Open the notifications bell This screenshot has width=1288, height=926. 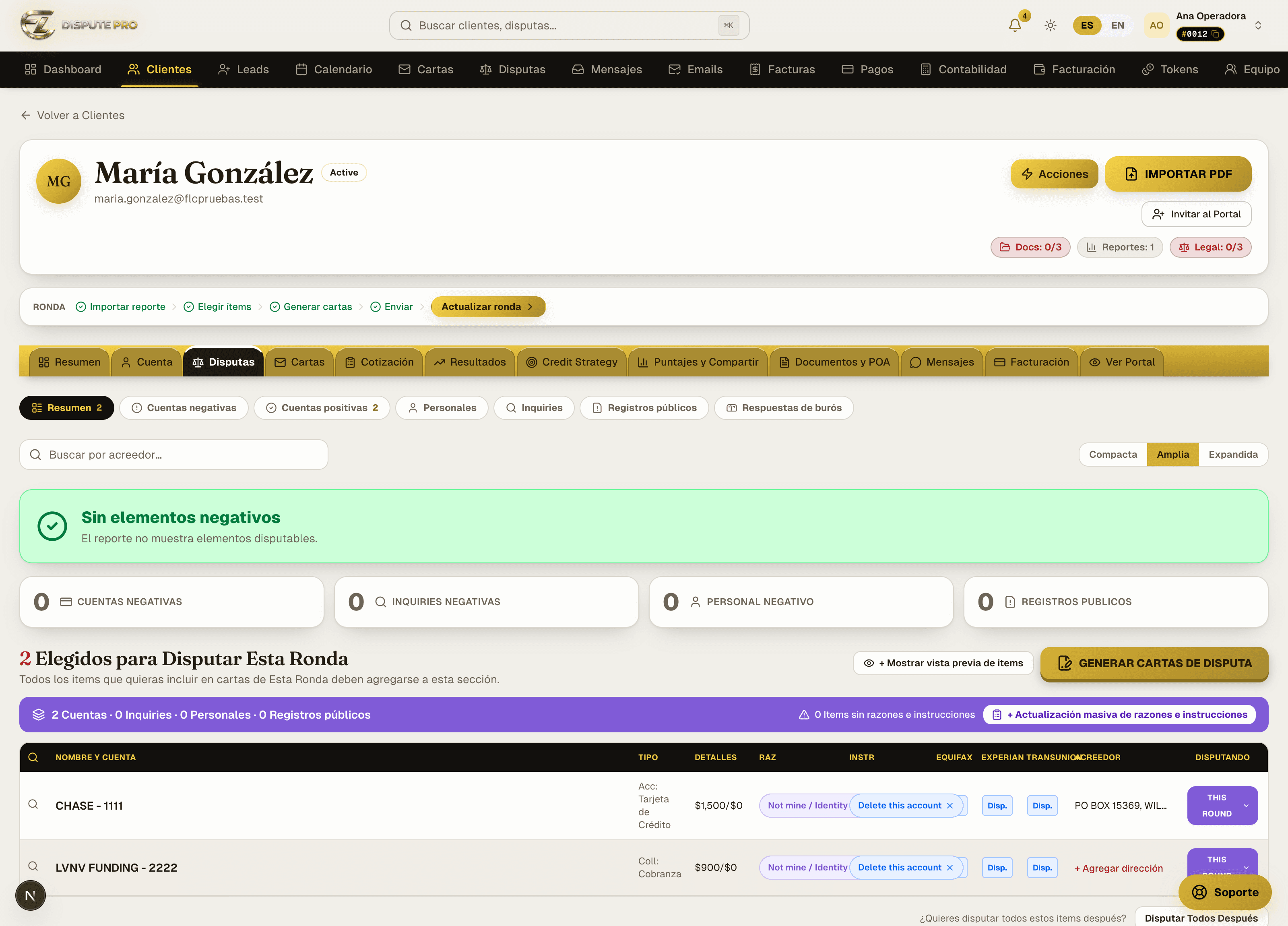1015,25
